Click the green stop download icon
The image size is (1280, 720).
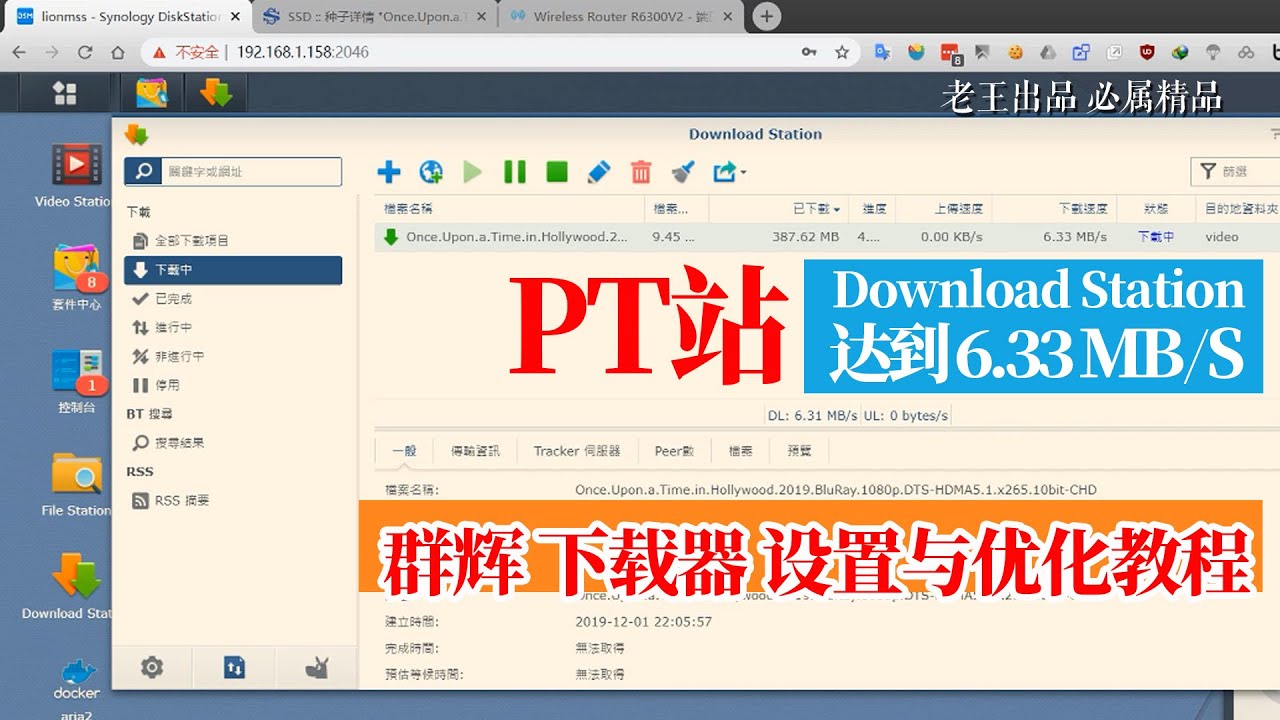pyautogui.click(x=557, y=172)
